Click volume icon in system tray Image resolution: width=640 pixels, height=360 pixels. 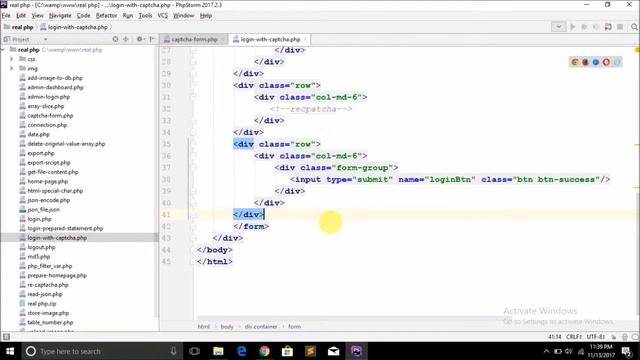pyautogui.click(x=569, y=351)
